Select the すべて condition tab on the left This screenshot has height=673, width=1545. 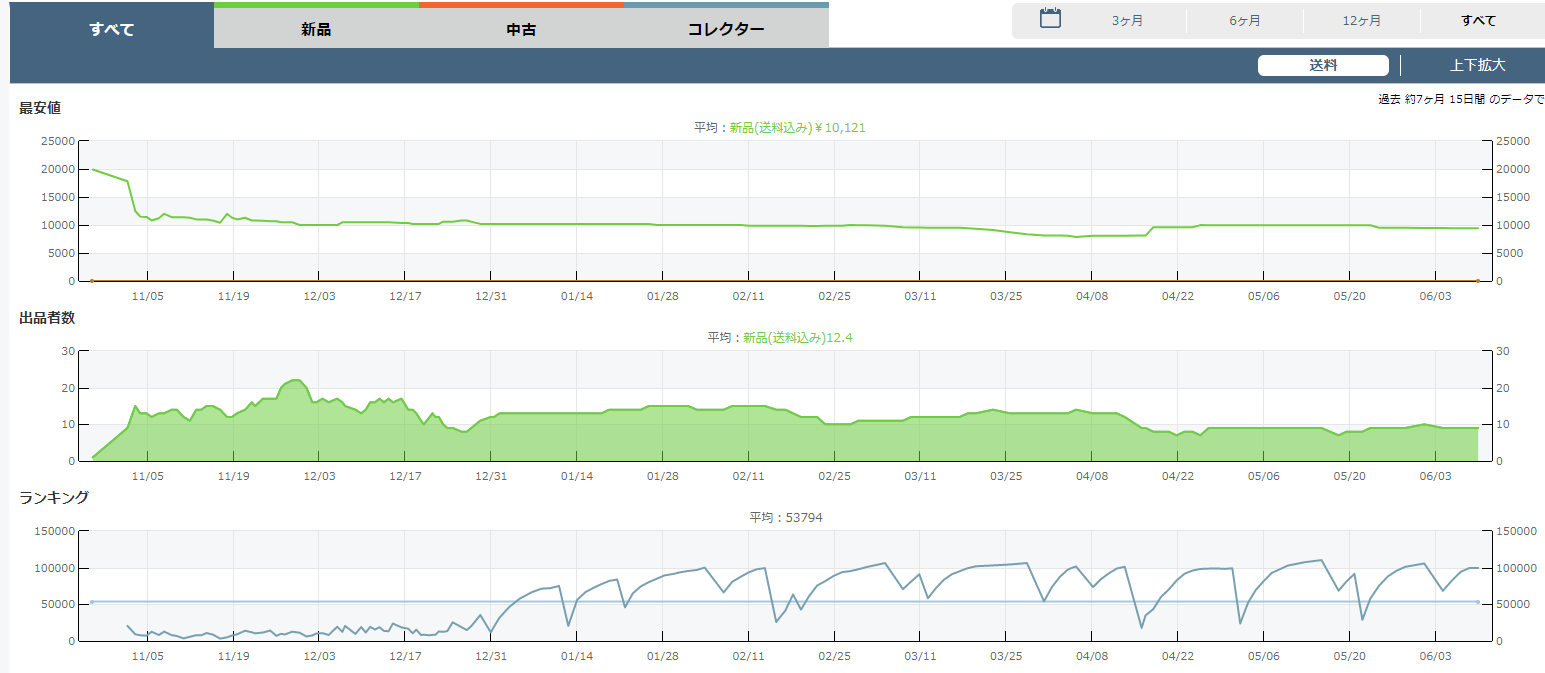111,29
